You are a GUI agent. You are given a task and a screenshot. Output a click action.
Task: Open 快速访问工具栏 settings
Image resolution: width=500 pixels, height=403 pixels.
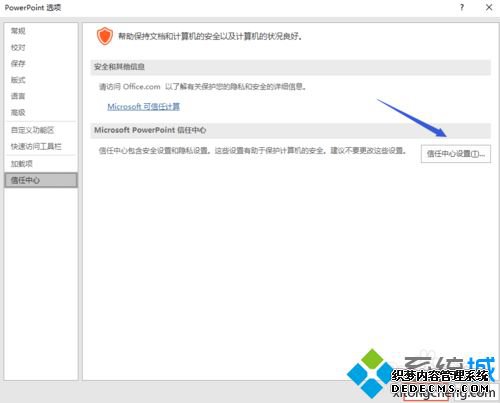[36, 146]
